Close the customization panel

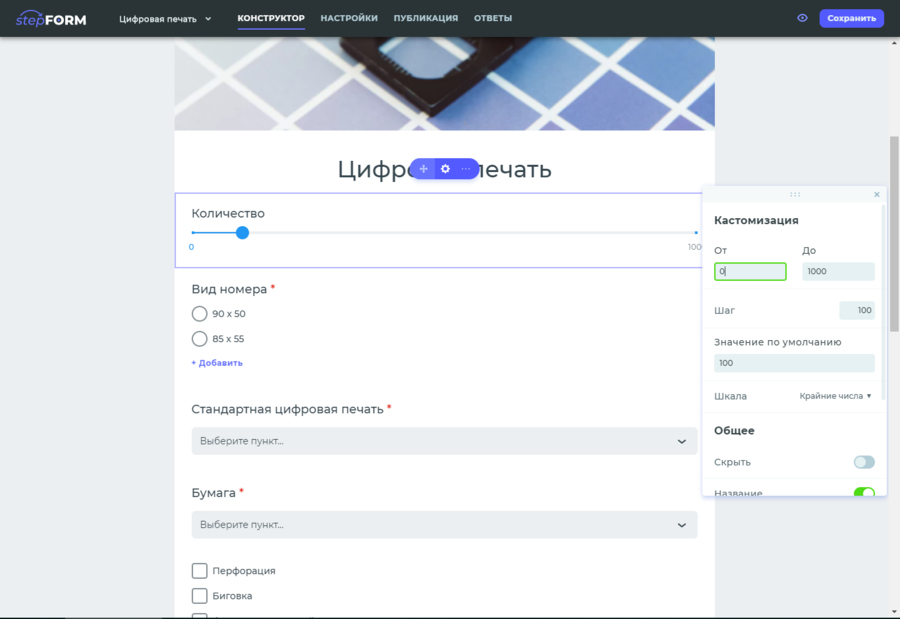coord(876,195)
